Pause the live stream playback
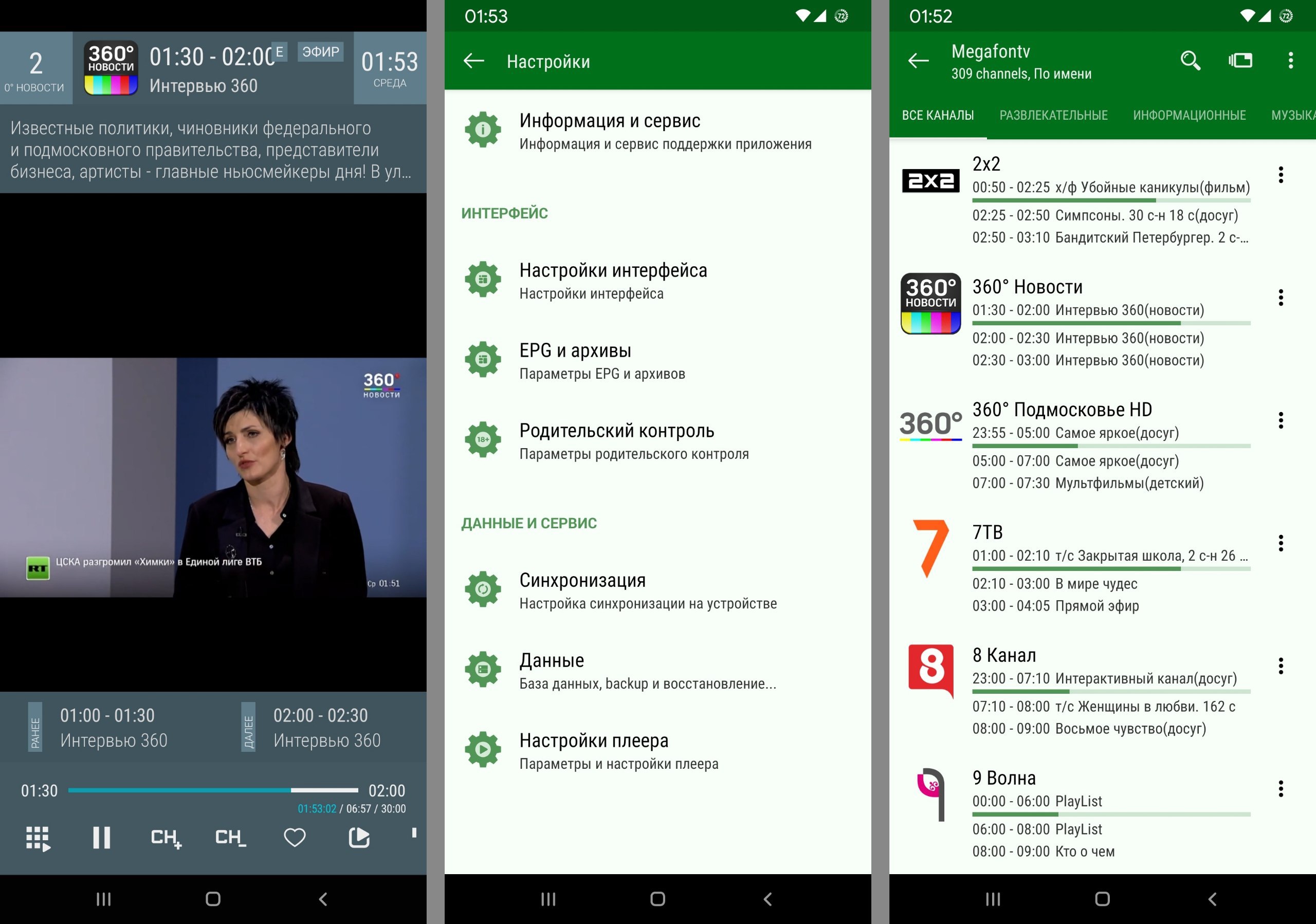 click(x=101, y=838)
